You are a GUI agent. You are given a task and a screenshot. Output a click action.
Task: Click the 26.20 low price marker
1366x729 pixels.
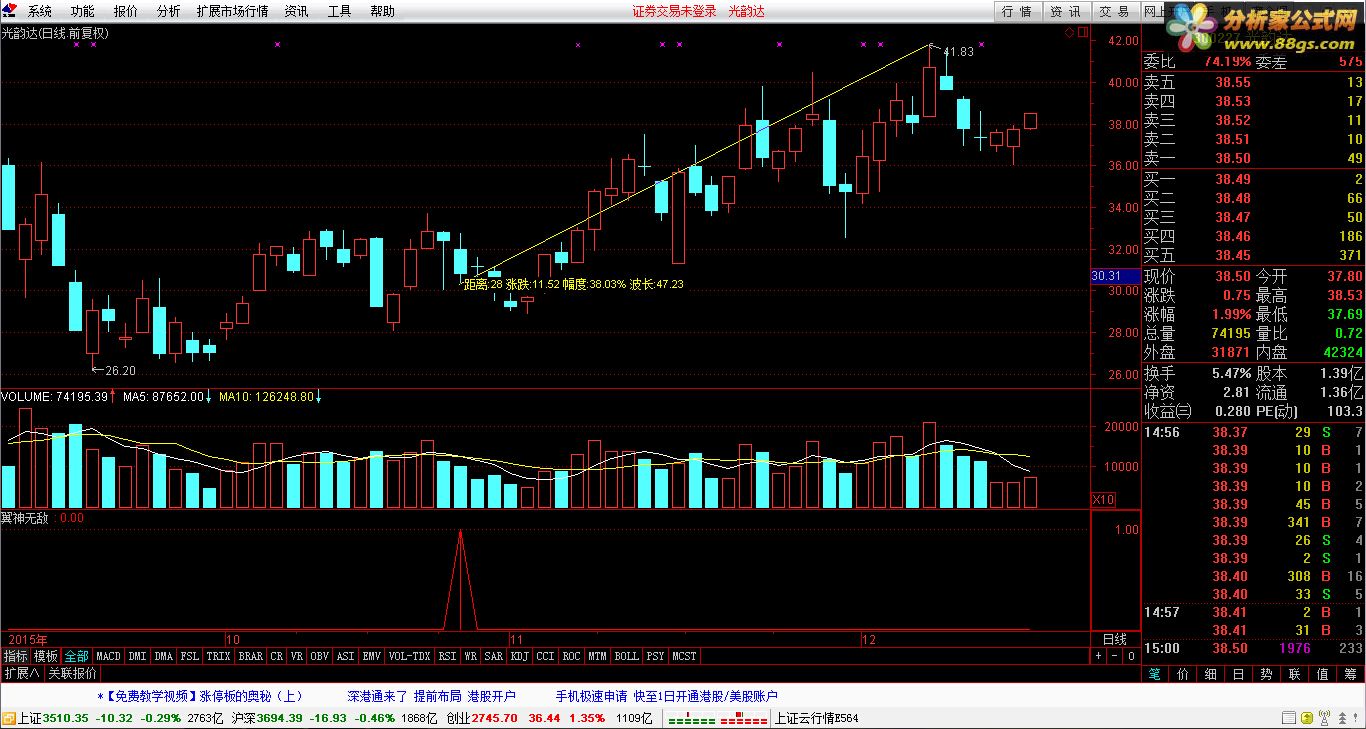(119, 370)
